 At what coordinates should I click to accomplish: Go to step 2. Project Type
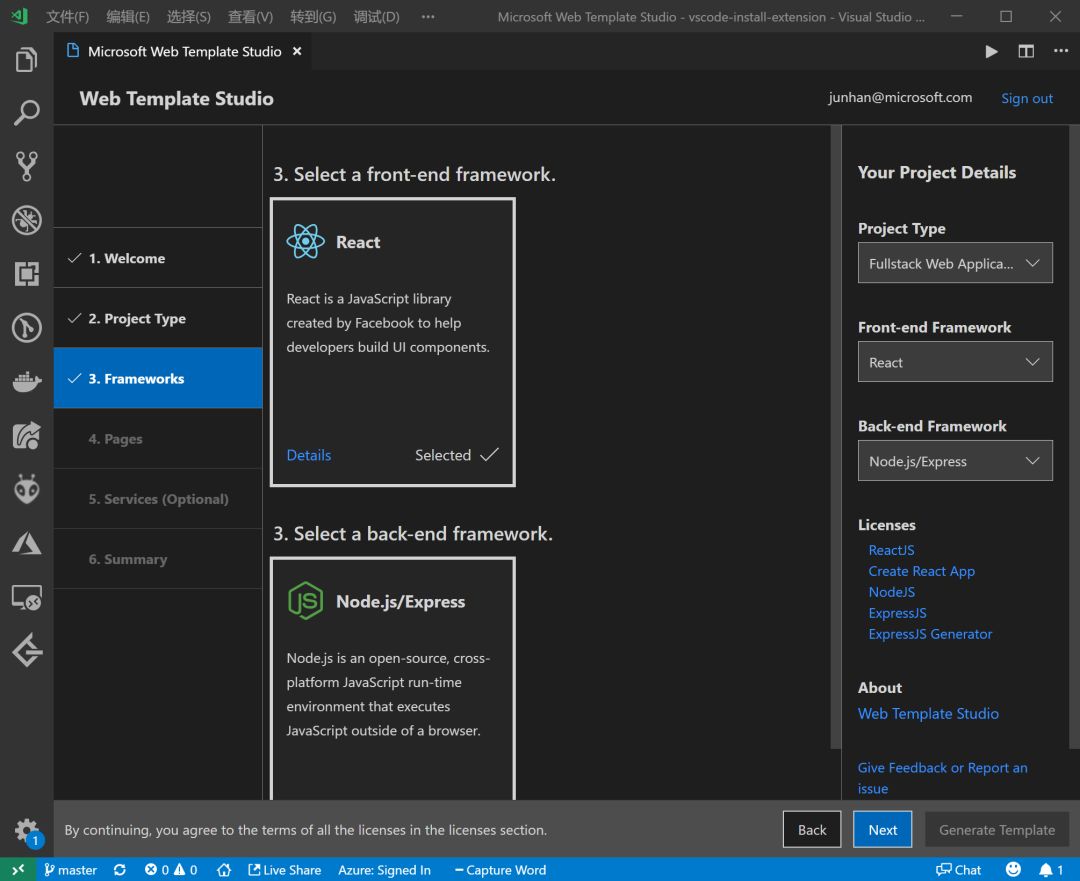point(158,318)
